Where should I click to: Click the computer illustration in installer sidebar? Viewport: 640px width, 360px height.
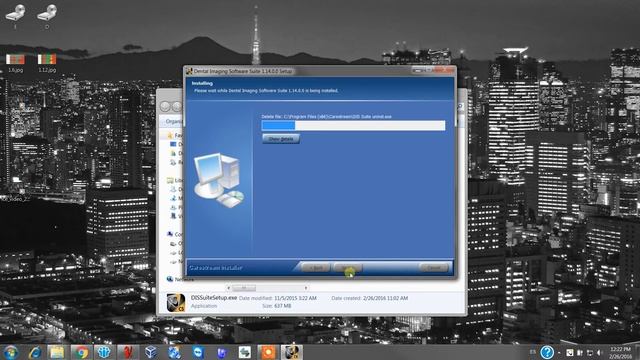pos(219,180)
